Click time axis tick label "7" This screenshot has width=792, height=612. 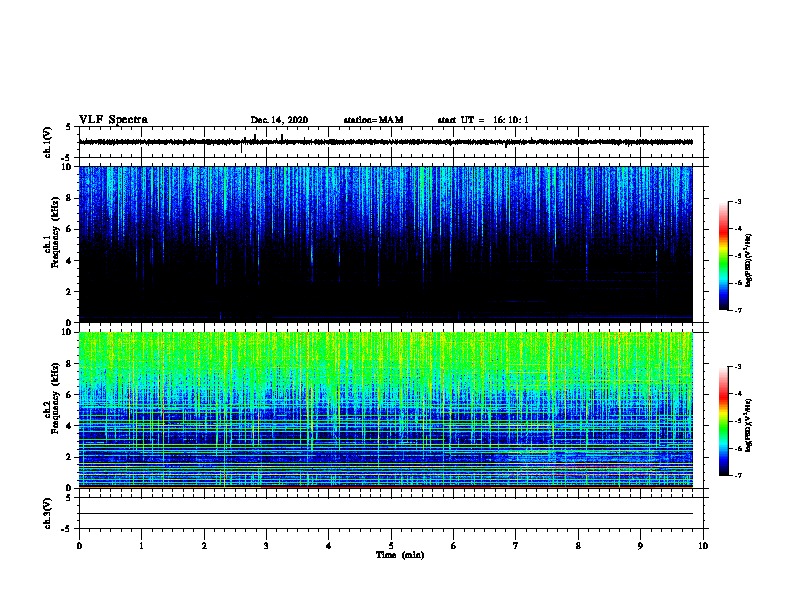[x=516, y=546]
